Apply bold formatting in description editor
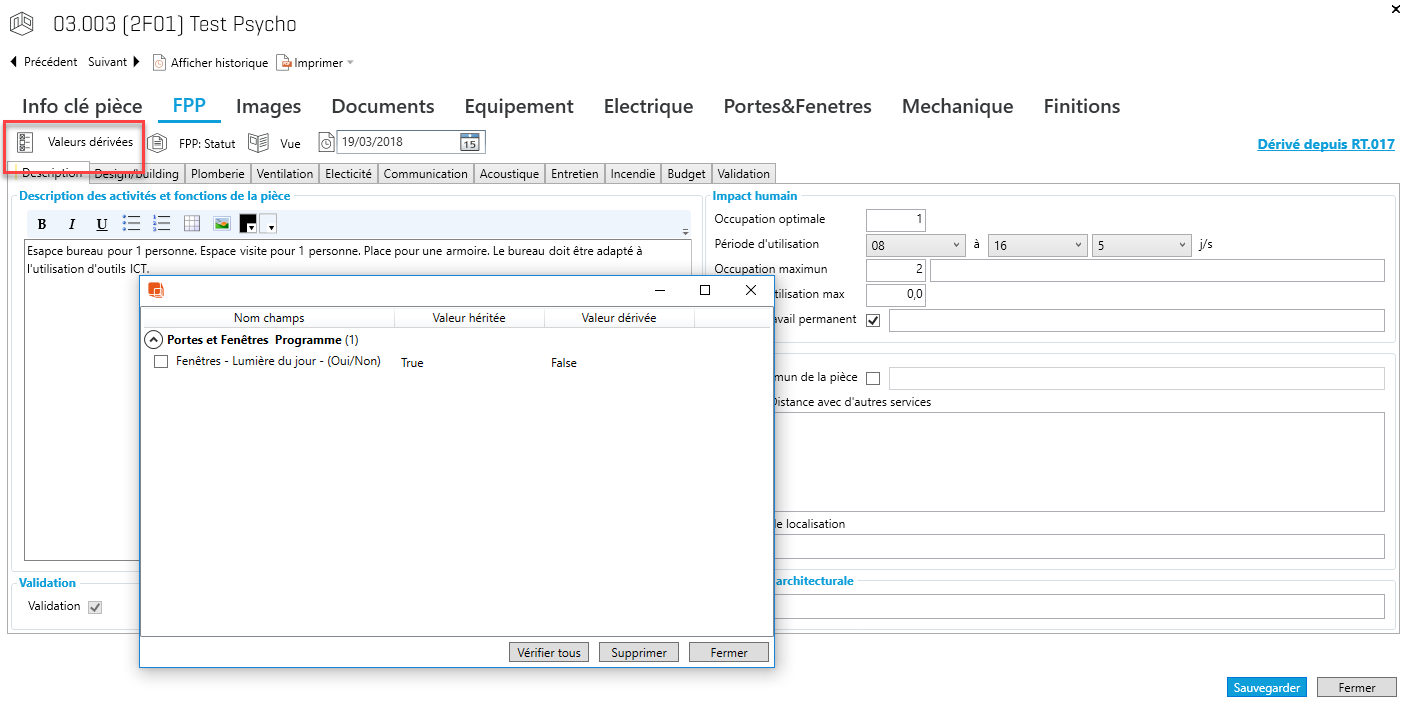The height and width of the screenshot is (707, 1407). (x=42, y=223)
